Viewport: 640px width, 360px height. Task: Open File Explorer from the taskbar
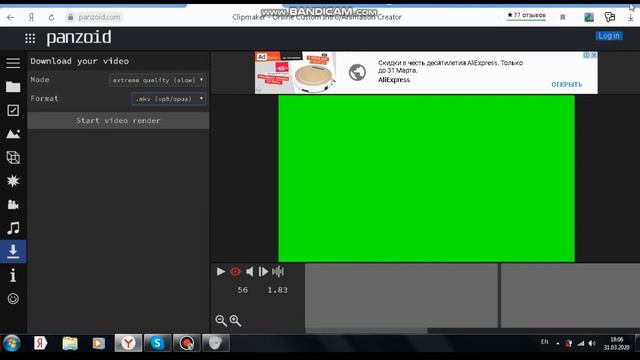click(70, 343)
